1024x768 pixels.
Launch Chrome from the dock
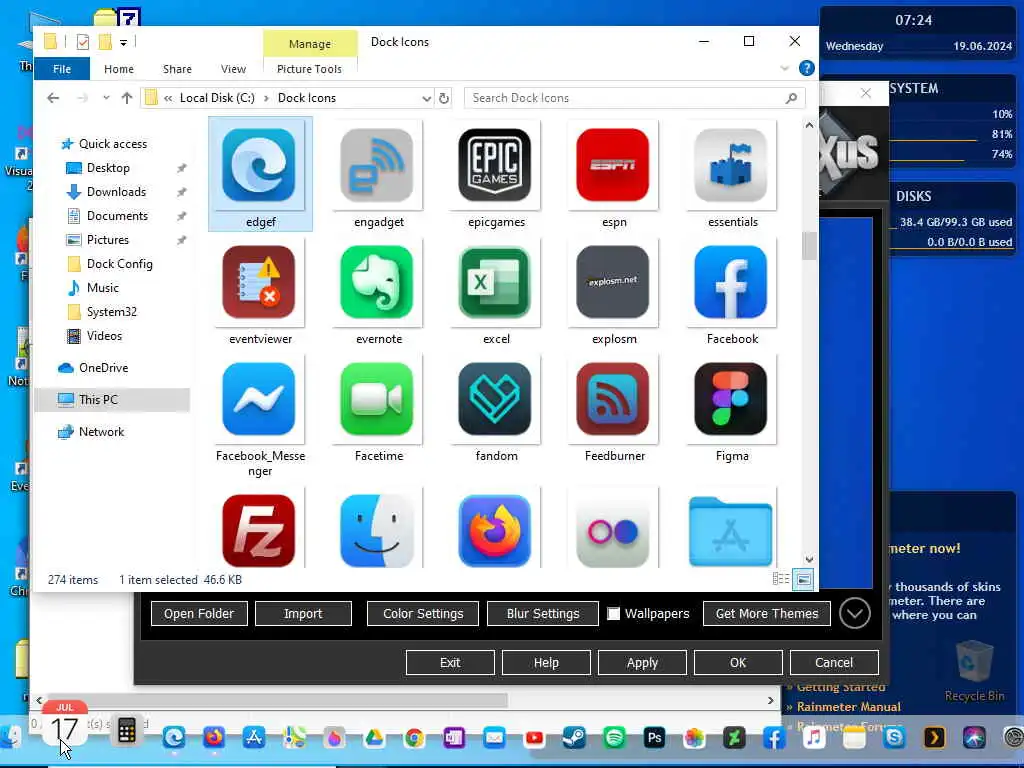(414, 737)
